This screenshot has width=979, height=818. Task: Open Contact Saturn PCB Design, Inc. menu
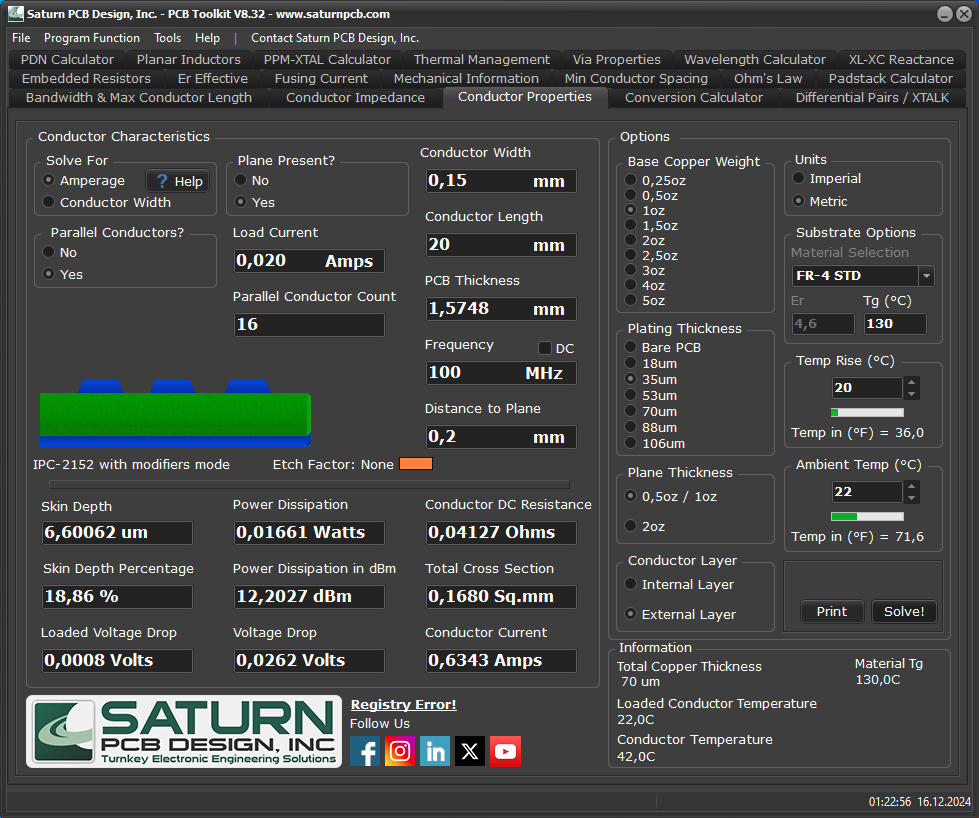(x=335, y=38)
